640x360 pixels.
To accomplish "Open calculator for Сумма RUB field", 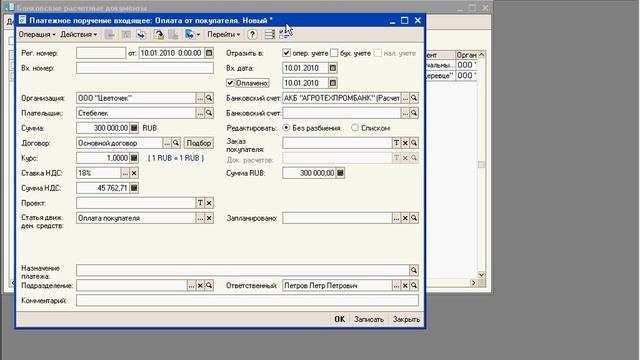I will coord(340,173).
